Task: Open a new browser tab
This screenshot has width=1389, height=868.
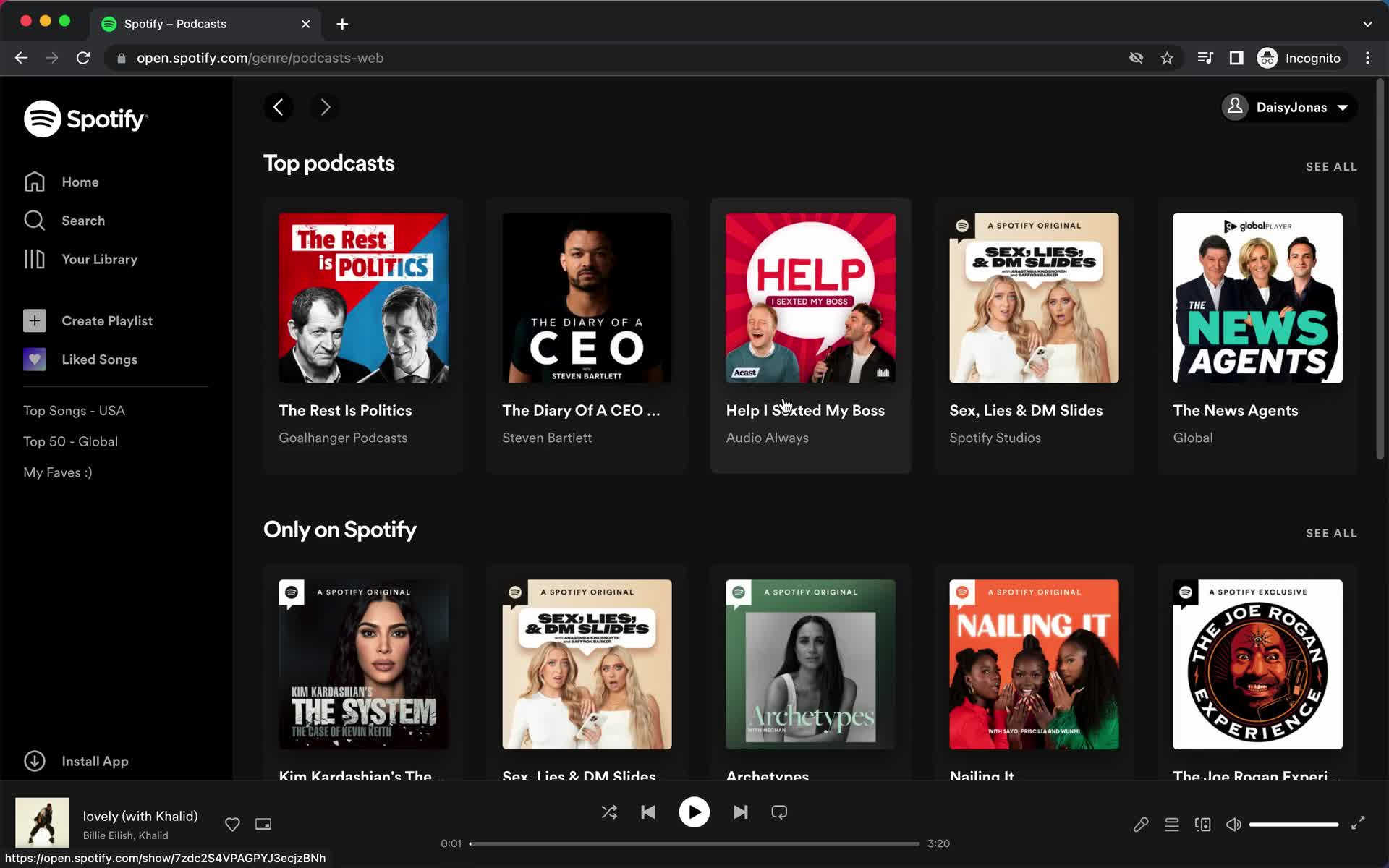Action: click(x=342, y=24)
